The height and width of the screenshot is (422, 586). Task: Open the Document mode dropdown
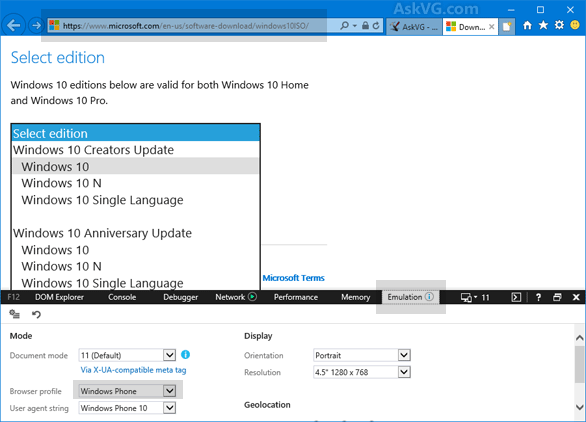click(127, 355)
